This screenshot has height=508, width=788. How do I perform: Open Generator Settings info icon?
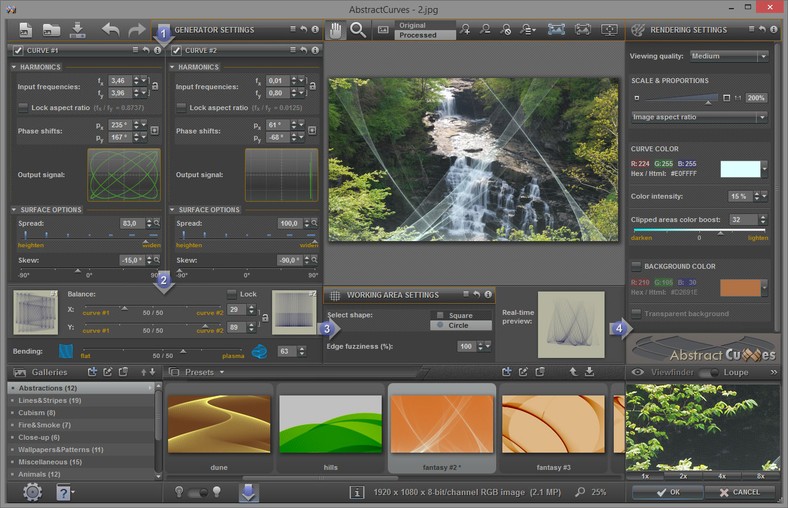315,30
